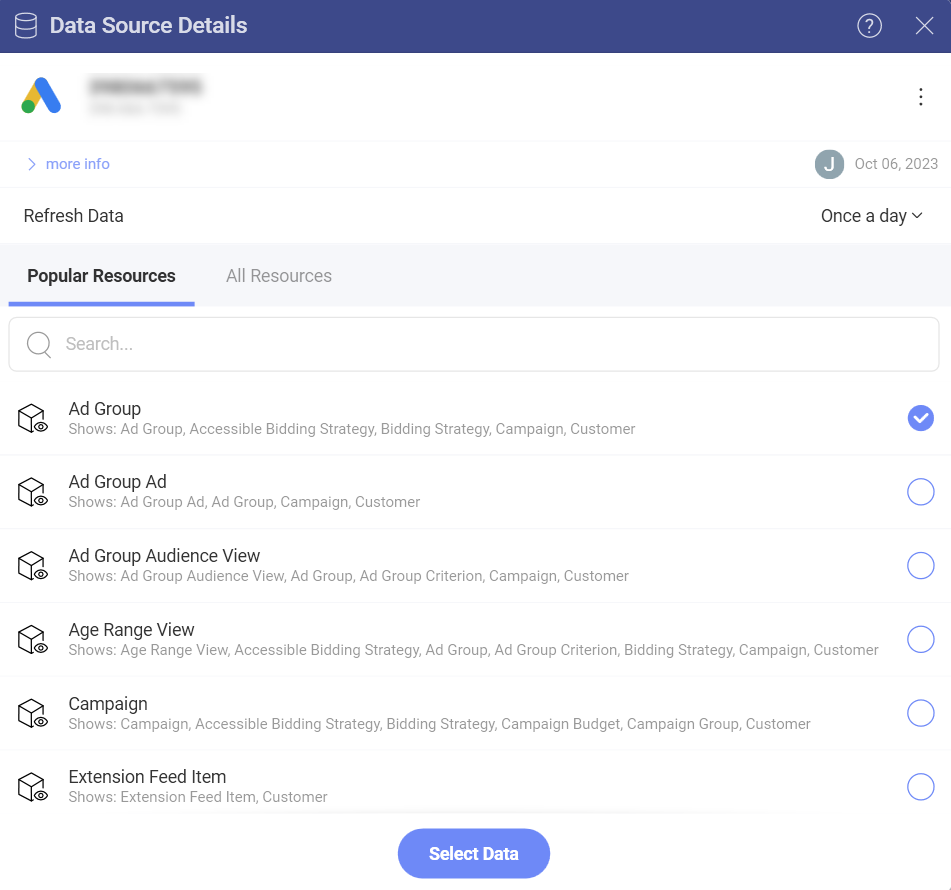
Task: Click the Campaign row title
Action: point(107,704)
